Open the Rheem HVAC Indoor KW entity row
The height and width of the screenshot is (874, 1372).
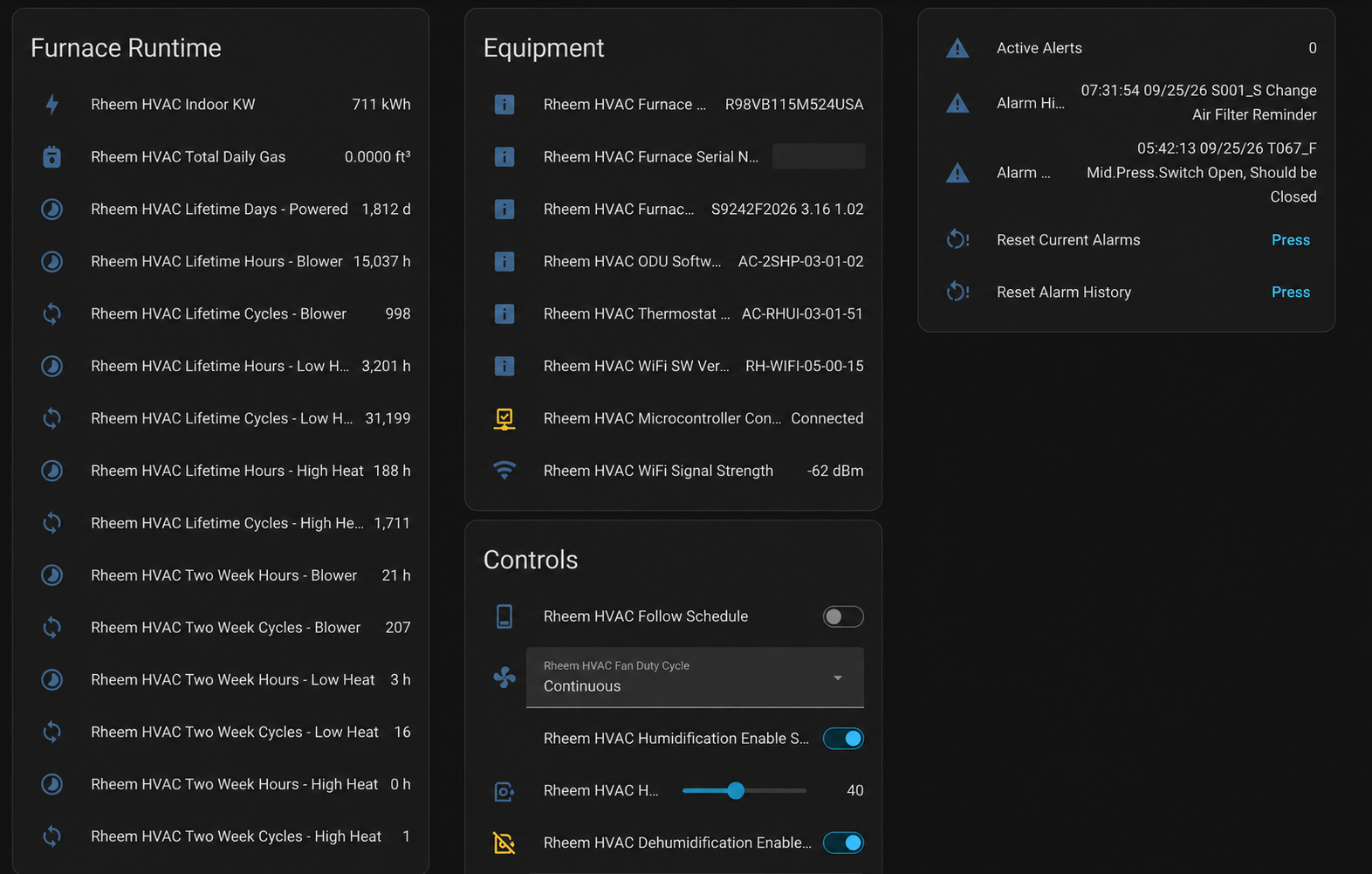[x=226, y=105]
